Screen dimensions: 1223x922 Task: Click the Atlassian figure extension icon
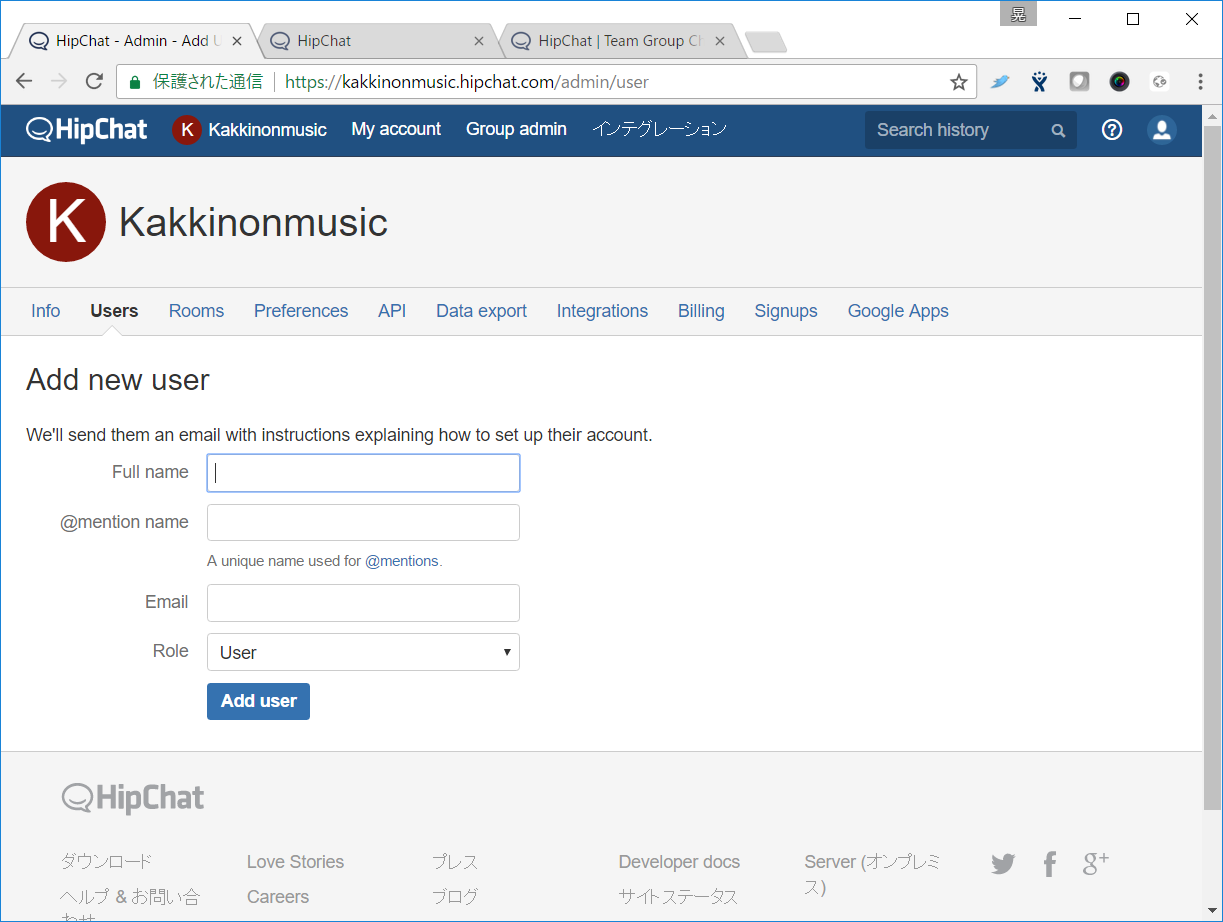[x=1040, y=82]
